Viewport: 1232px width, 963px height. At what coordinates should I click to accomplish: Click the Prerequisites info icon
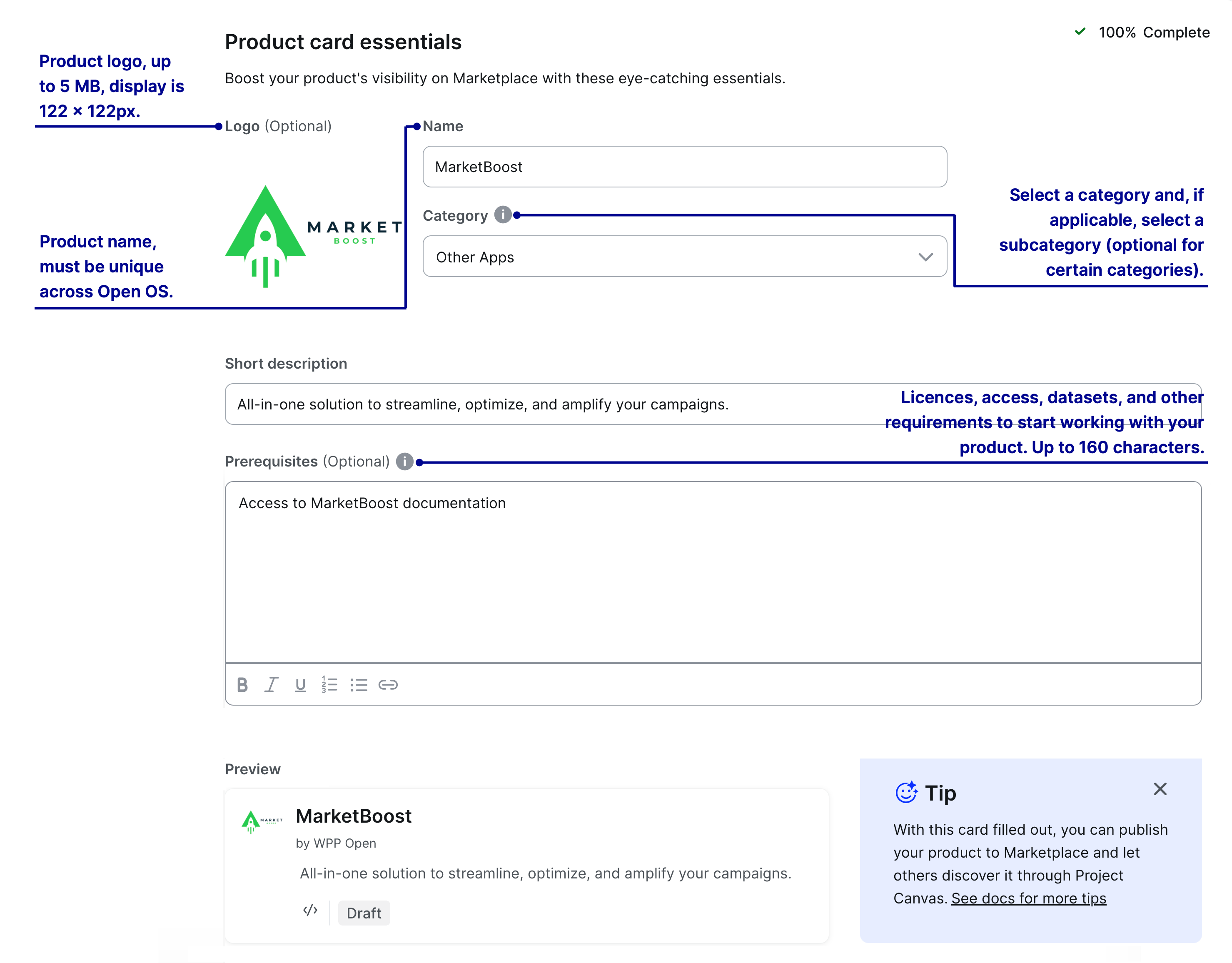point(404,462)
